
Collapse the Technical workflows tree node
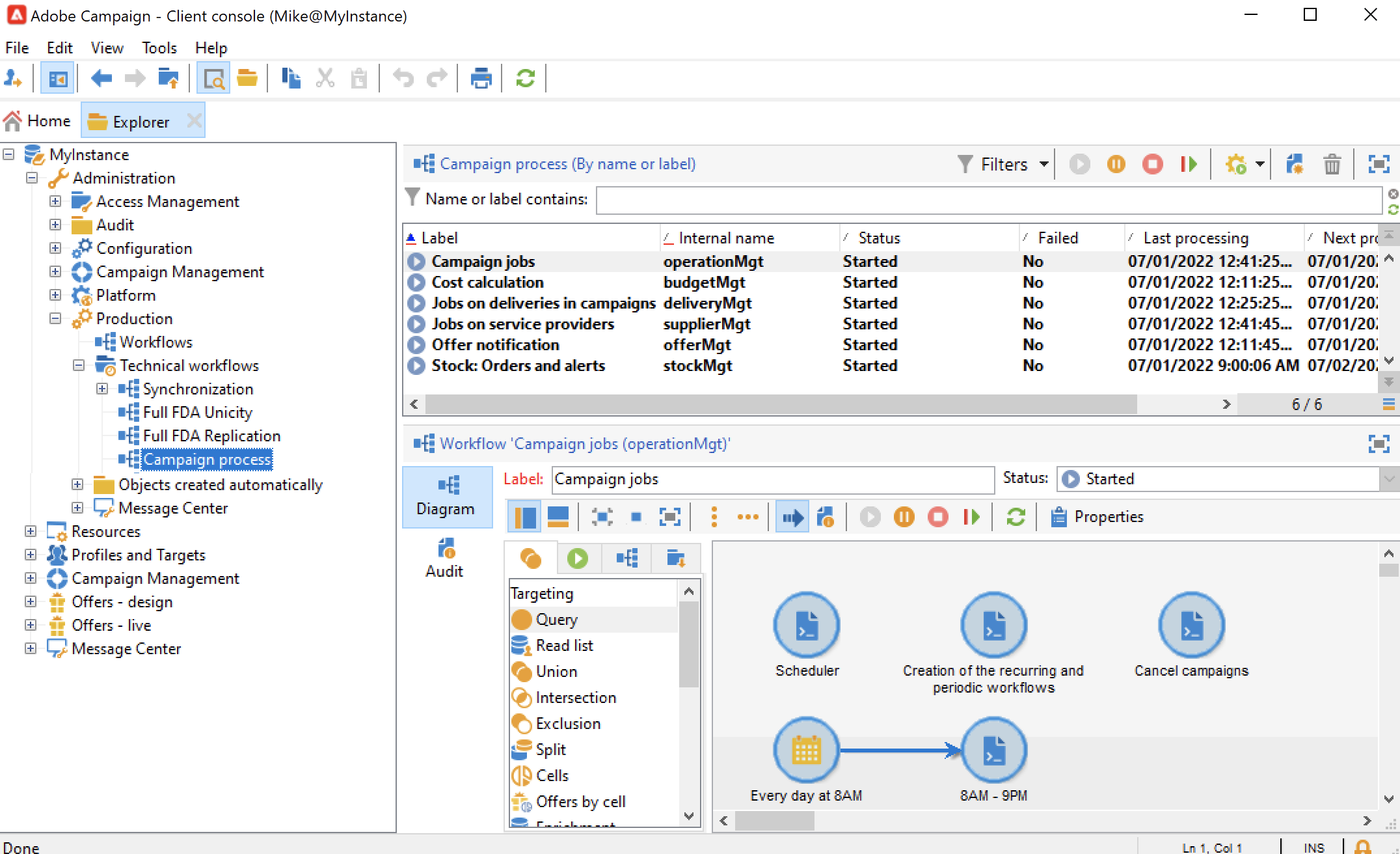(x=79, y=366)
